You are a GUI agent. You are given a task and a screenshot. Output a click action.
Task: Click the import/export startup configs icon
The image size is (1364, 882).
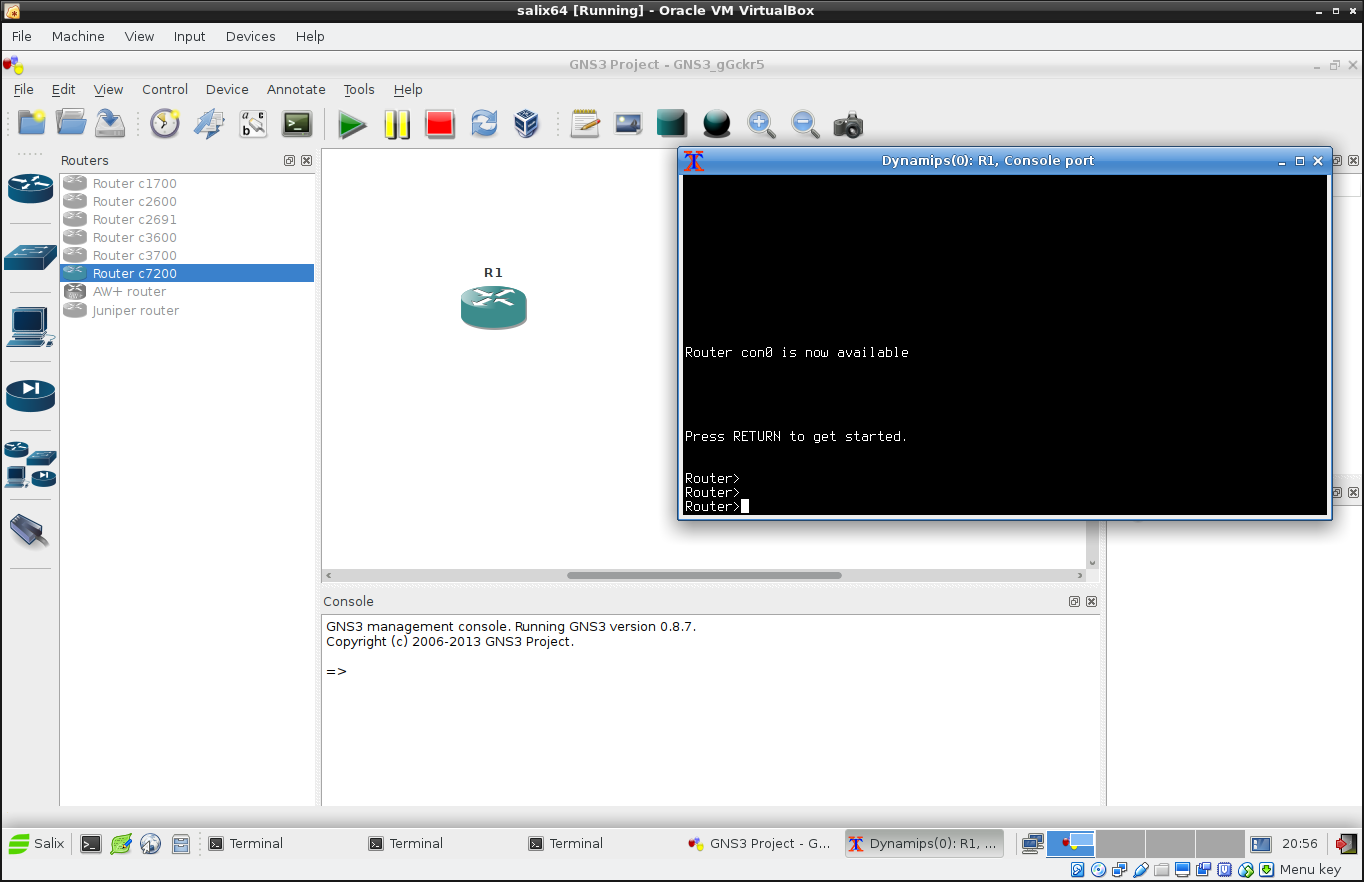pos(209,124)
